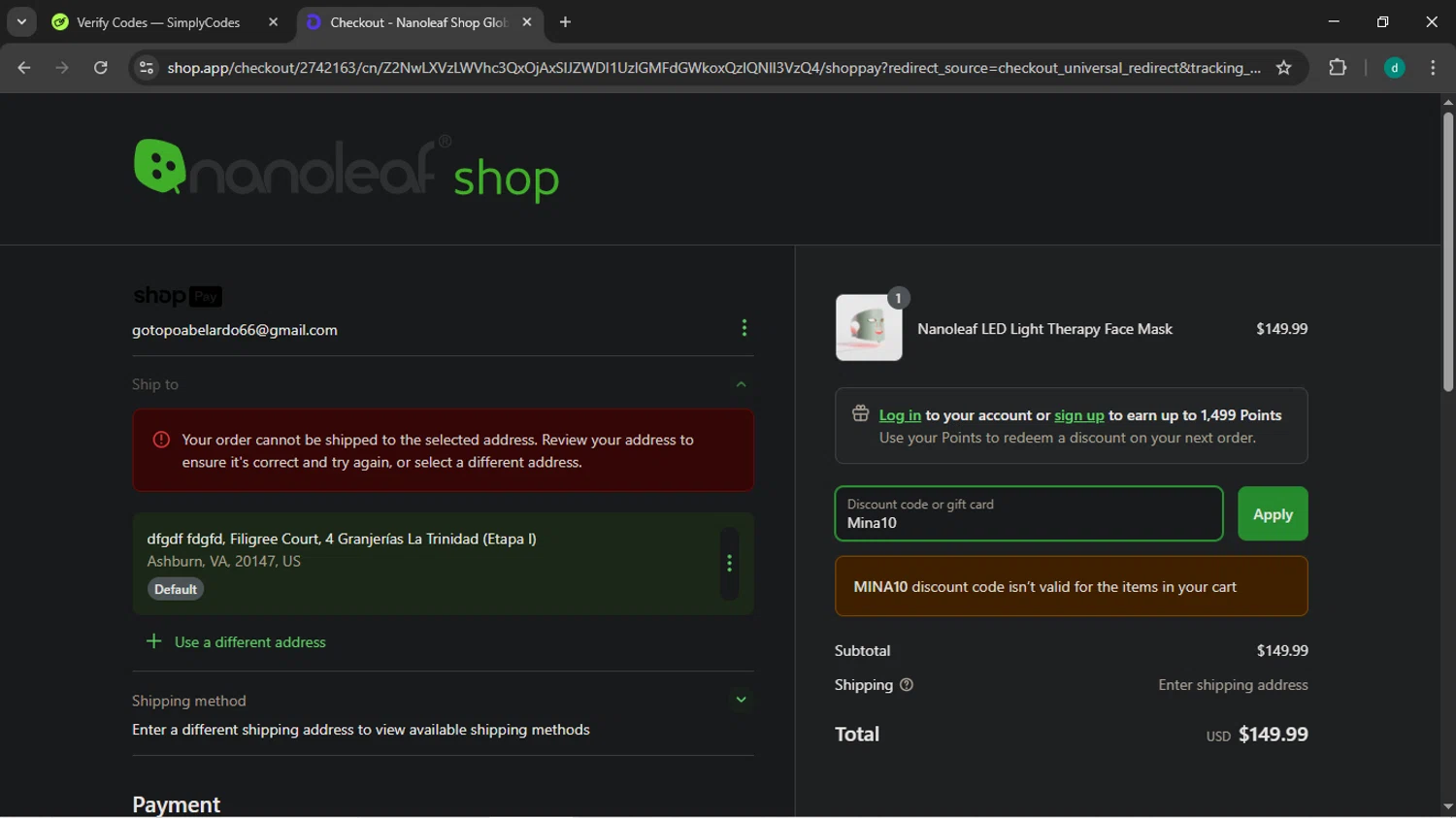The width and height of the screenshot is (1456, 818).
Task: Click the sign up link
Action: pyautogui.click(x=1079, y=415)
